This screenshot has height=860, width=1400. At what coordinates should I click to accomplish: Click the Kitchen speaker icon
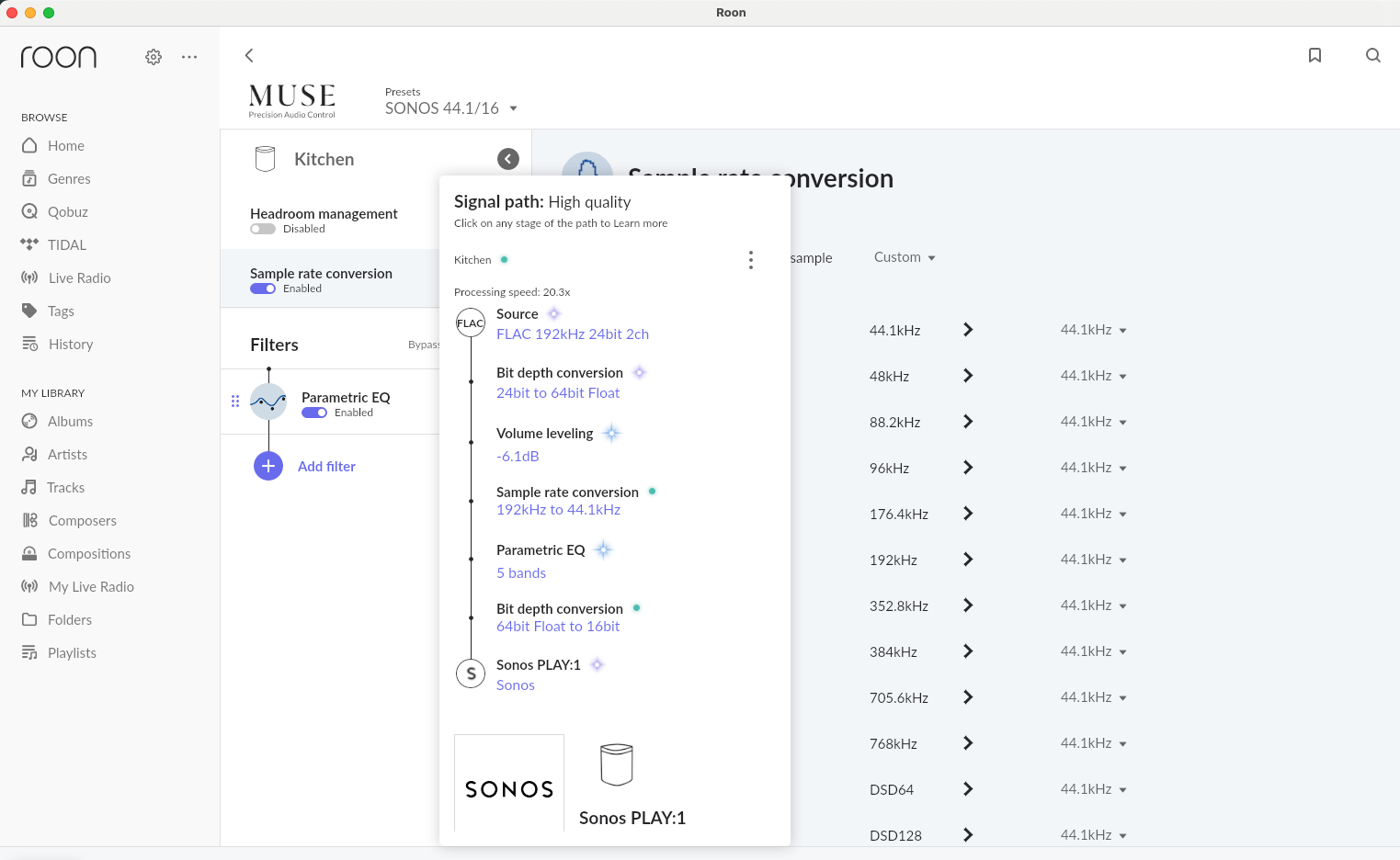(265, 159)
